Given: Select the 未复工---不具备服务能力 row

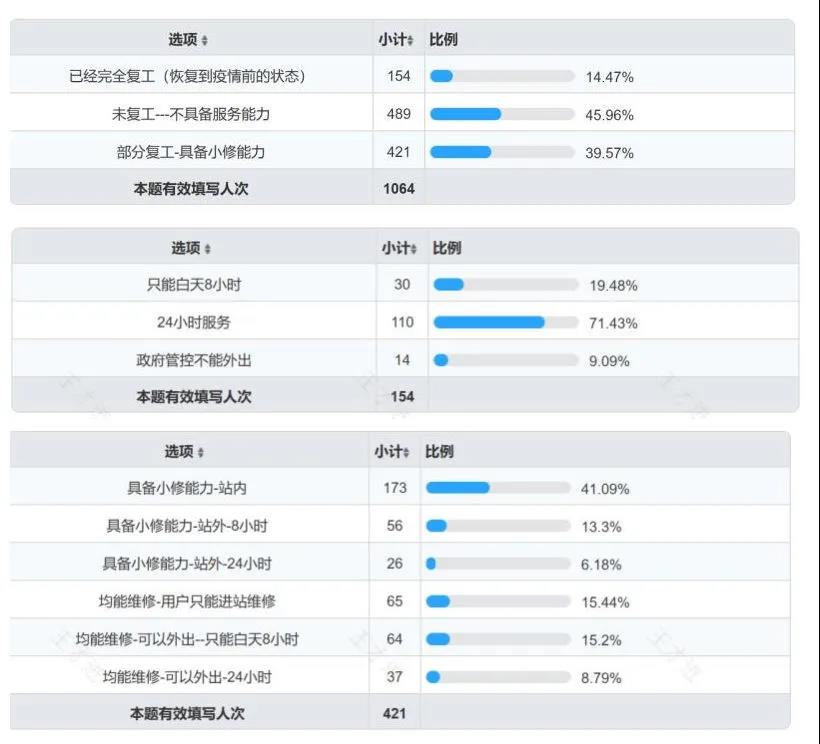Looking at the screenshot, I should [190, 114].
